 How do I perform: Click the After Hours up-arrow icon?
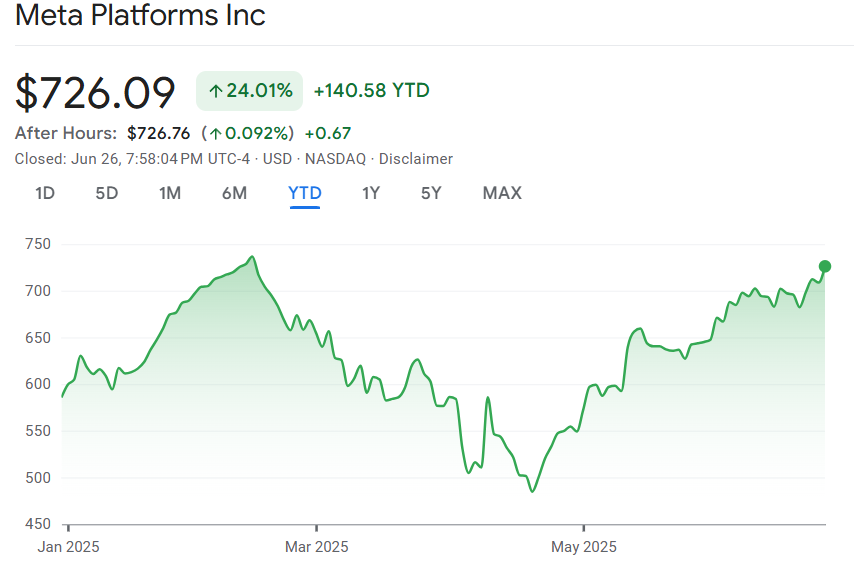point(215,133)
